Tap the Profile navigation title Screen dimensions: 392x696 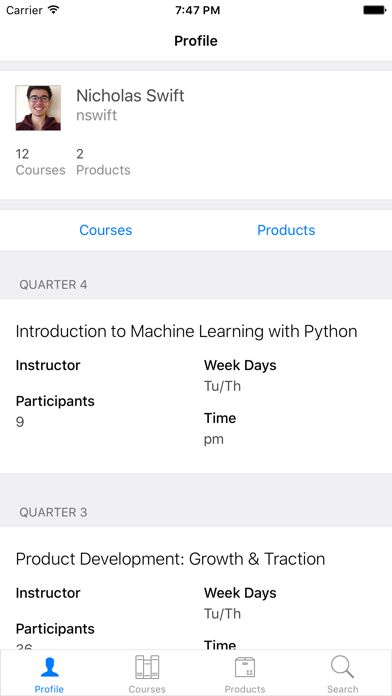pyautogui.click(x=196, y=41)
